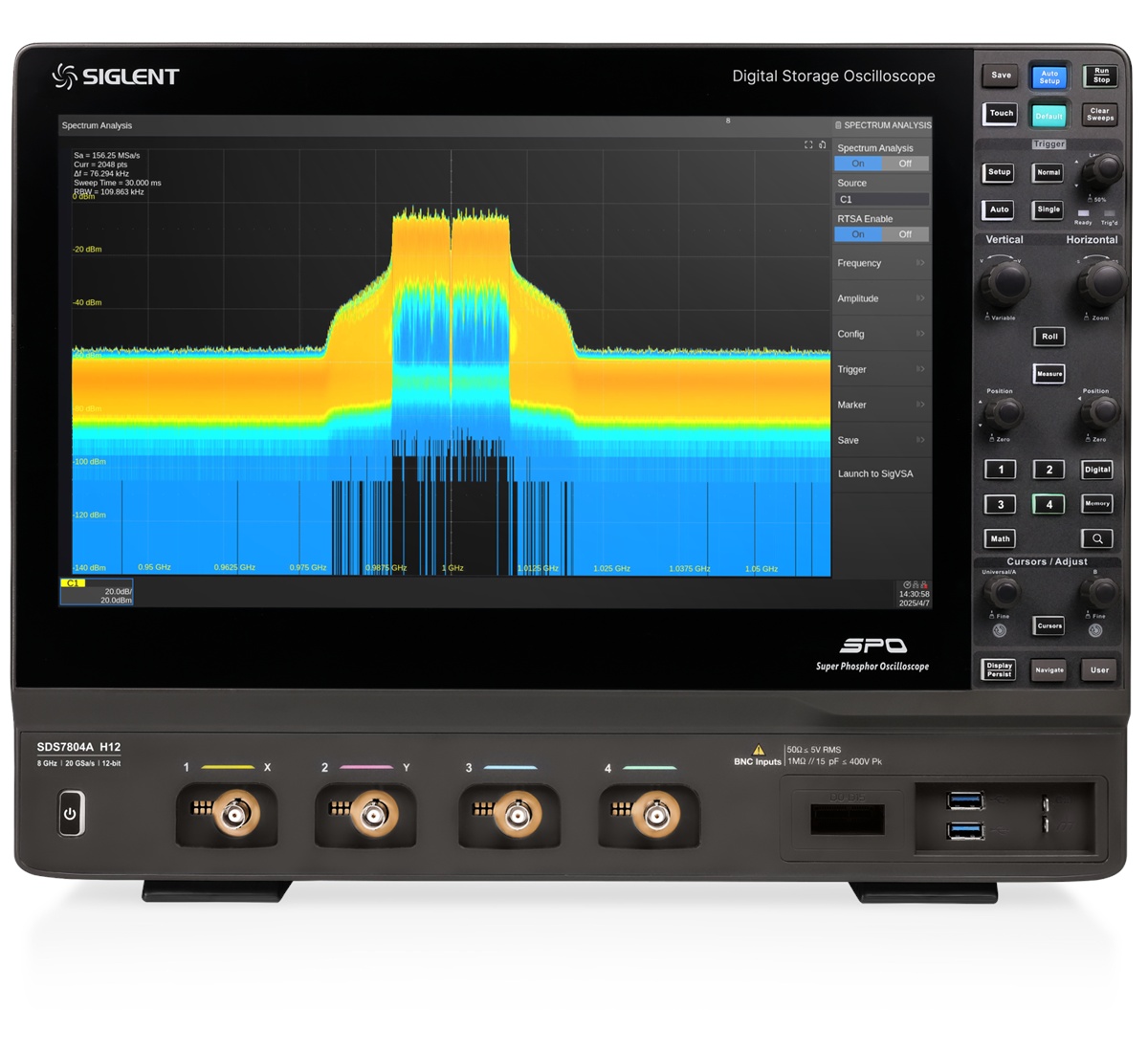
Task: Tap the Navigate hardware button
Action: click(x=1049, y=669)
